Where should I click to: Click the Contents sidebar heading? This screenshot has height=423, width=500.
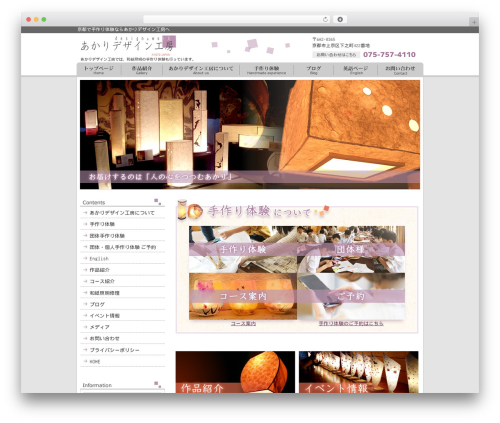94,202
